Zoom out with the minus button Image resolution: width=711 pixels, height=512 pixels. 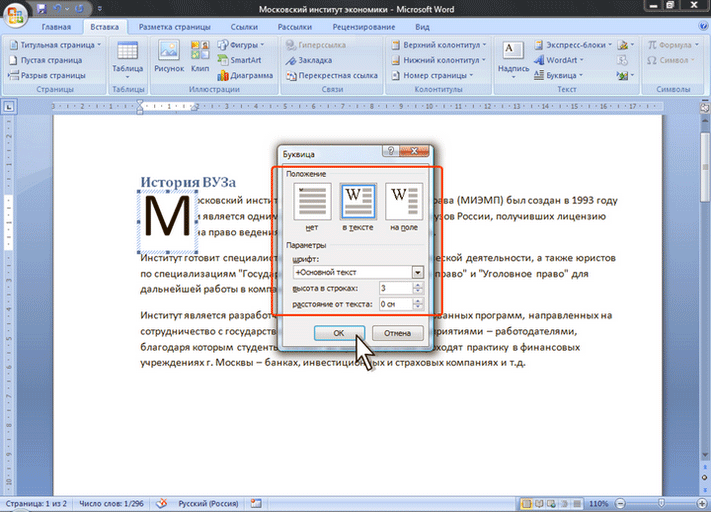click(x=620, y=503)
